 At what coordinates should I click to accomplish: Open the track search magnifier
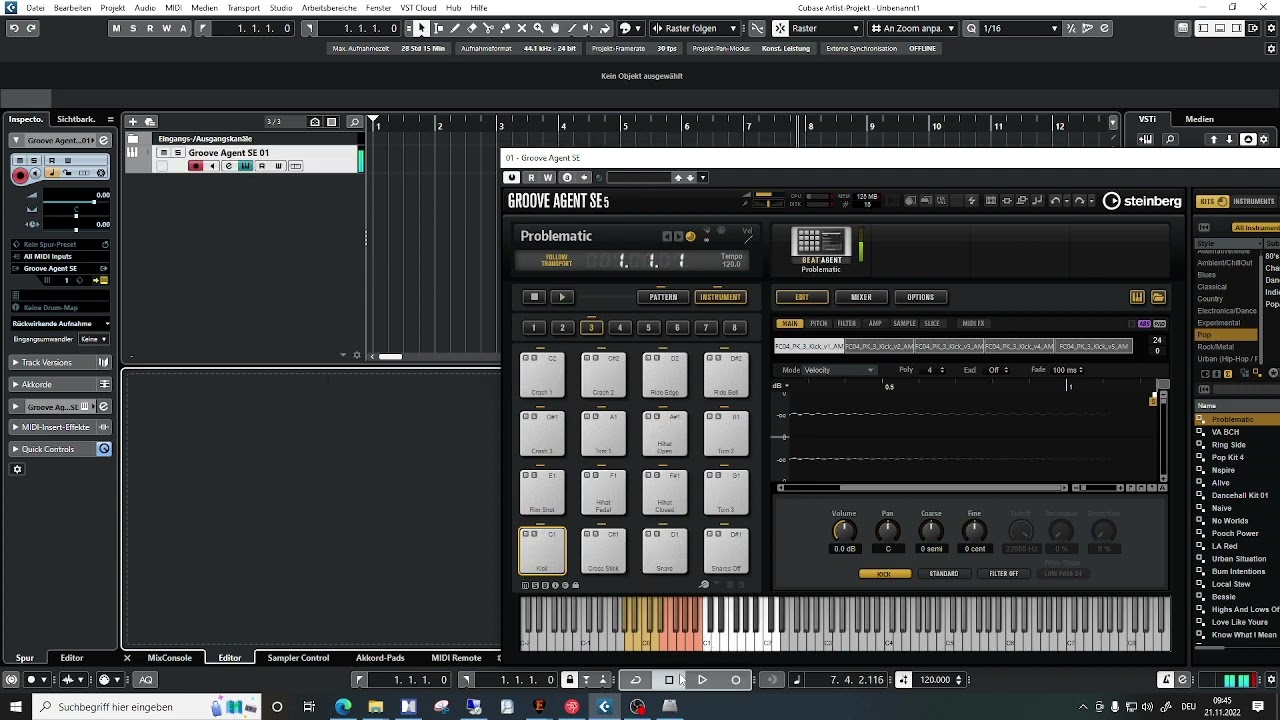click(x=354, y=122)
